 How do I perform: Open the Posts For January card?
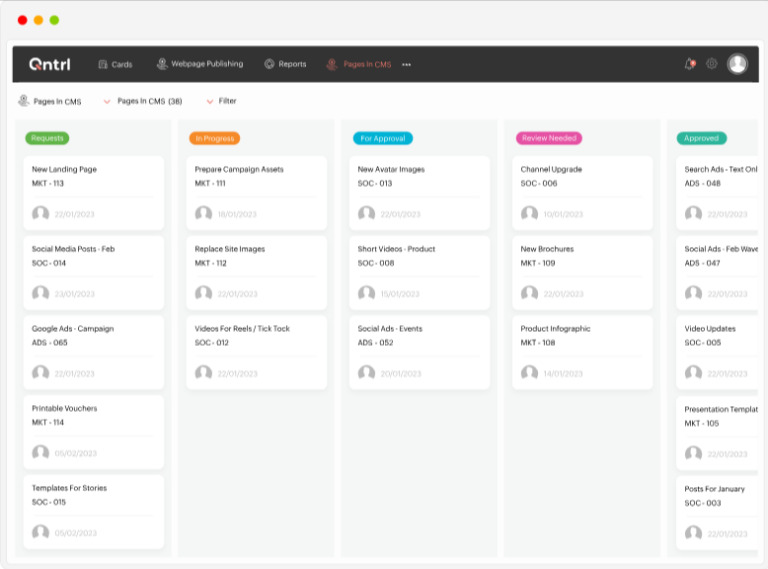point(717,513)
